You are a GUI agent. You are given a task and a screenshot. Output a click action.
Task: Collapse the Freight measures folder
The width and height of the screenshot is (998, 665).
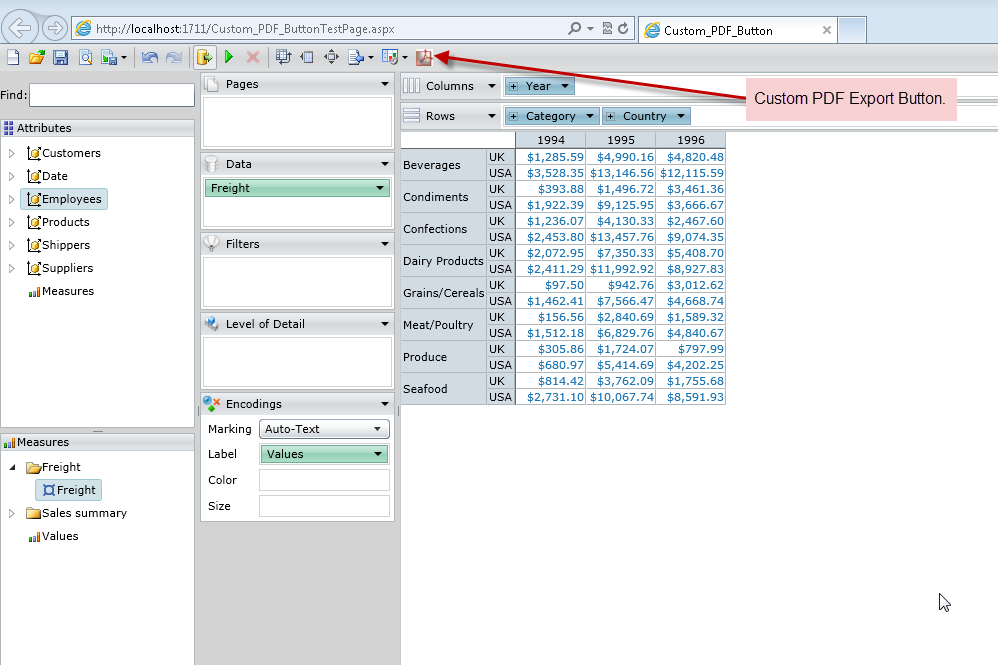12,467
